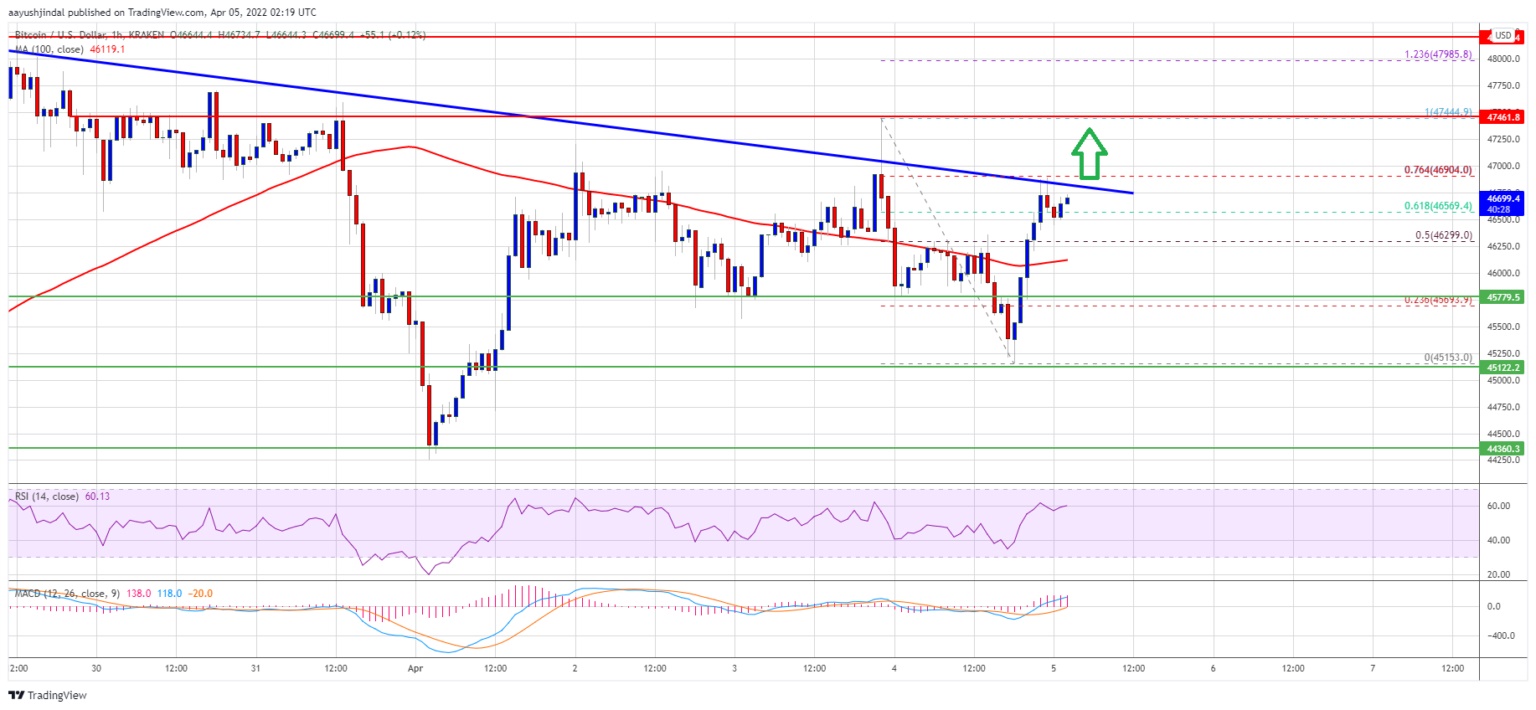The height and width of the screenshot is (710, 1536).
Task: Click the 31 date label on the time axis
Action: pos(255,666)
